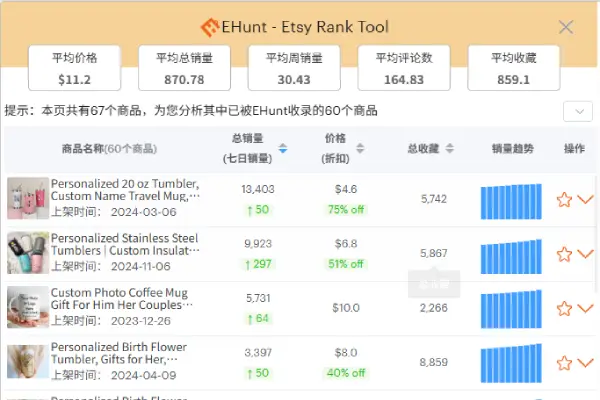Viewport: 600px width, 400px height.
Task: Favorite the Custom Photo Coffee Mug item
Action: click(x=564, y=309)
